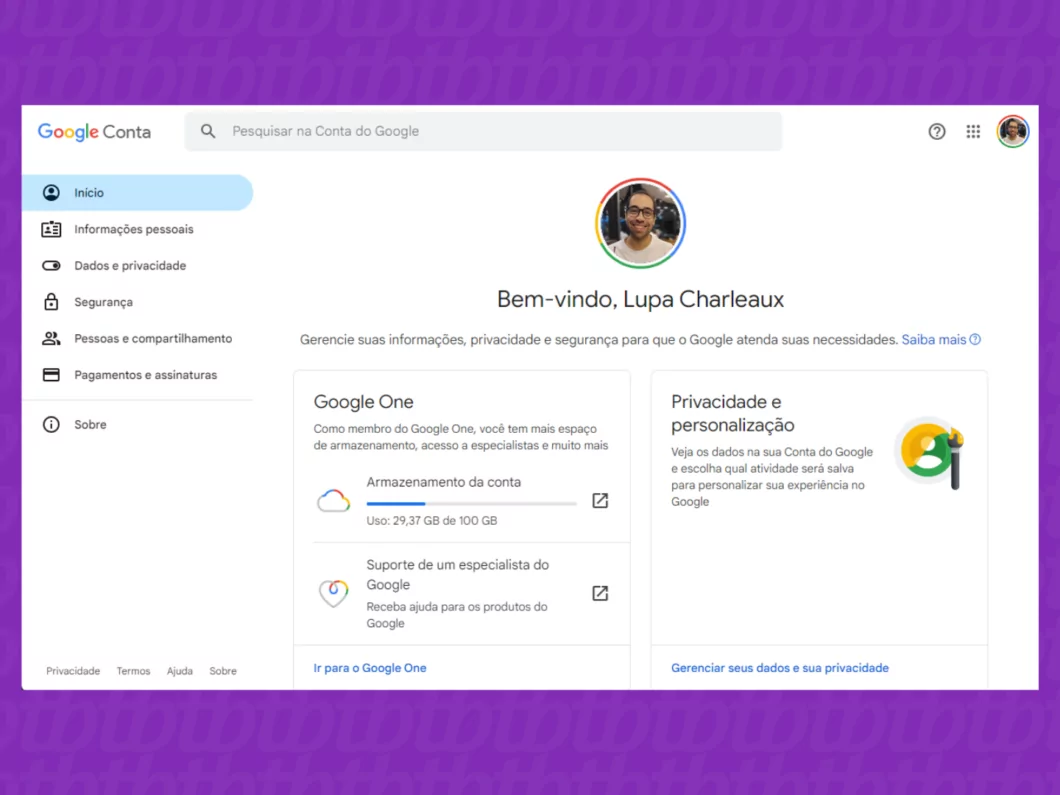1060x795 pixels.
Task: Open the Termos footer link
Action: tap(133, 671)
